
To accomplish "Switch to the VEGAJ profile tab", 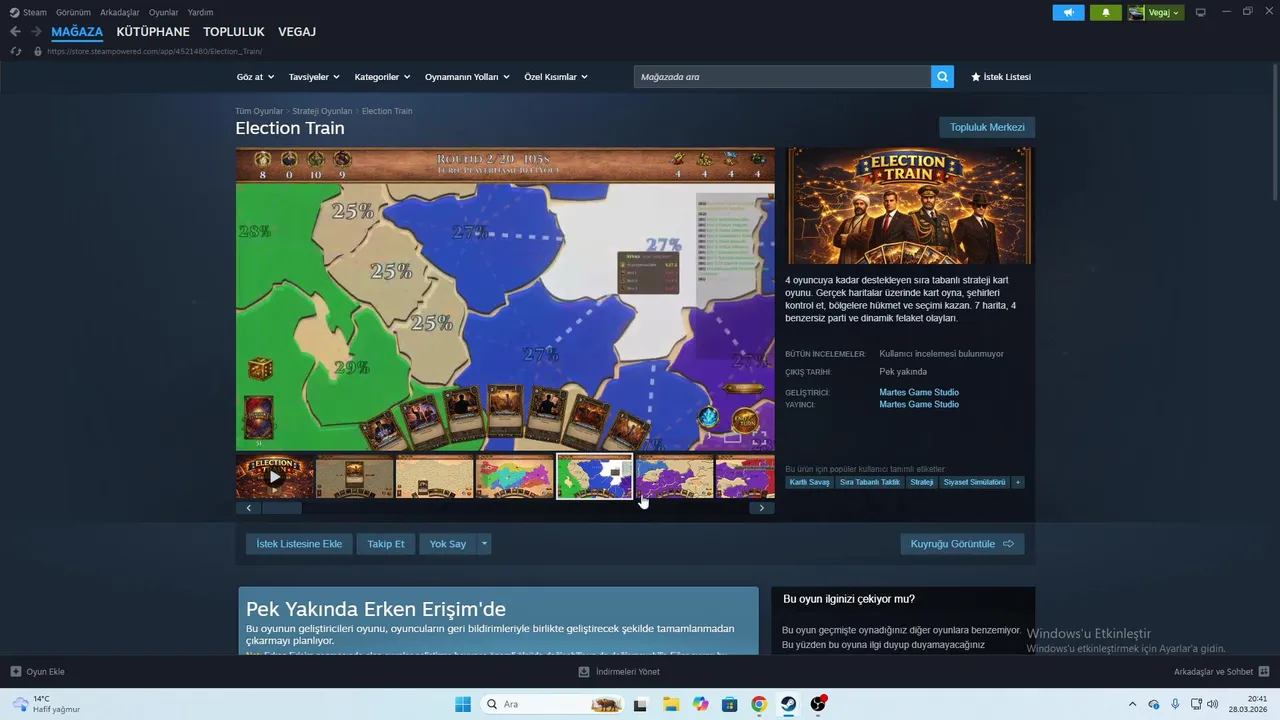I will point(297,32).
